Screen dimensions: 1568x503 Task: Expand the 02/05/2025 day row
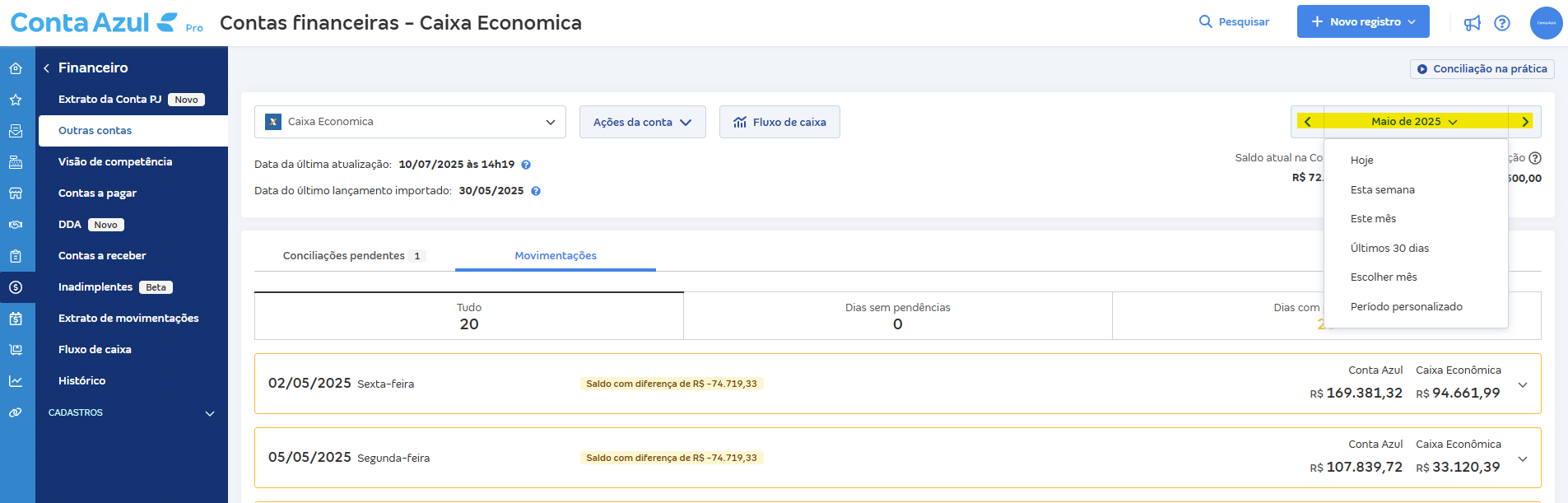(1523, 384)
